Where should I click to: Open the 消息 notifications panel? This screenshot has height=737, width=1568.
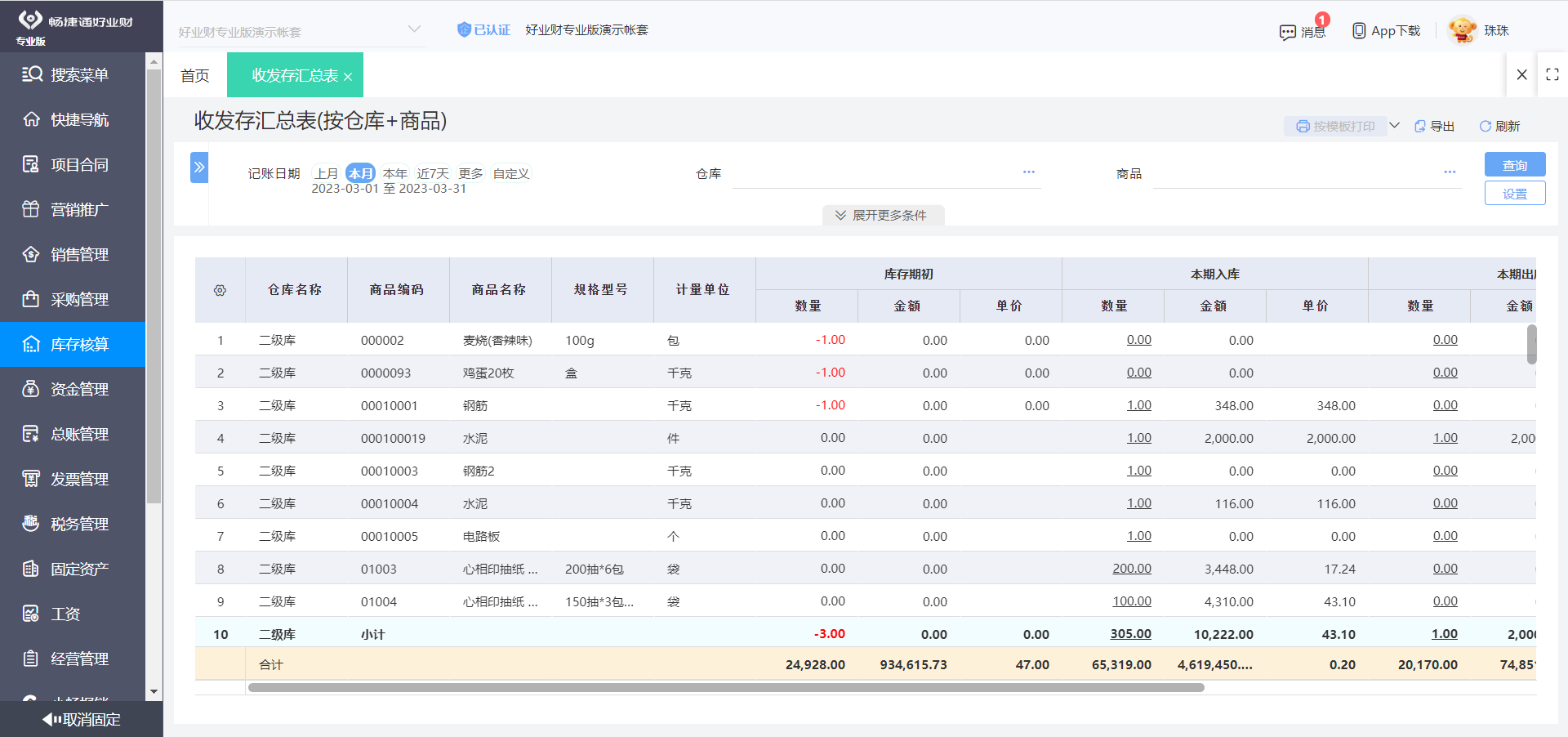point(1303,30)
